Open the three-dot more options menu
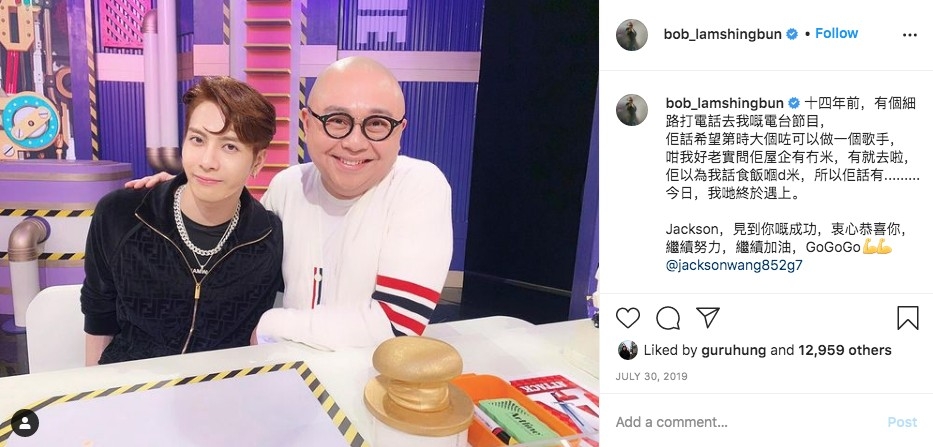 [910, 35]
